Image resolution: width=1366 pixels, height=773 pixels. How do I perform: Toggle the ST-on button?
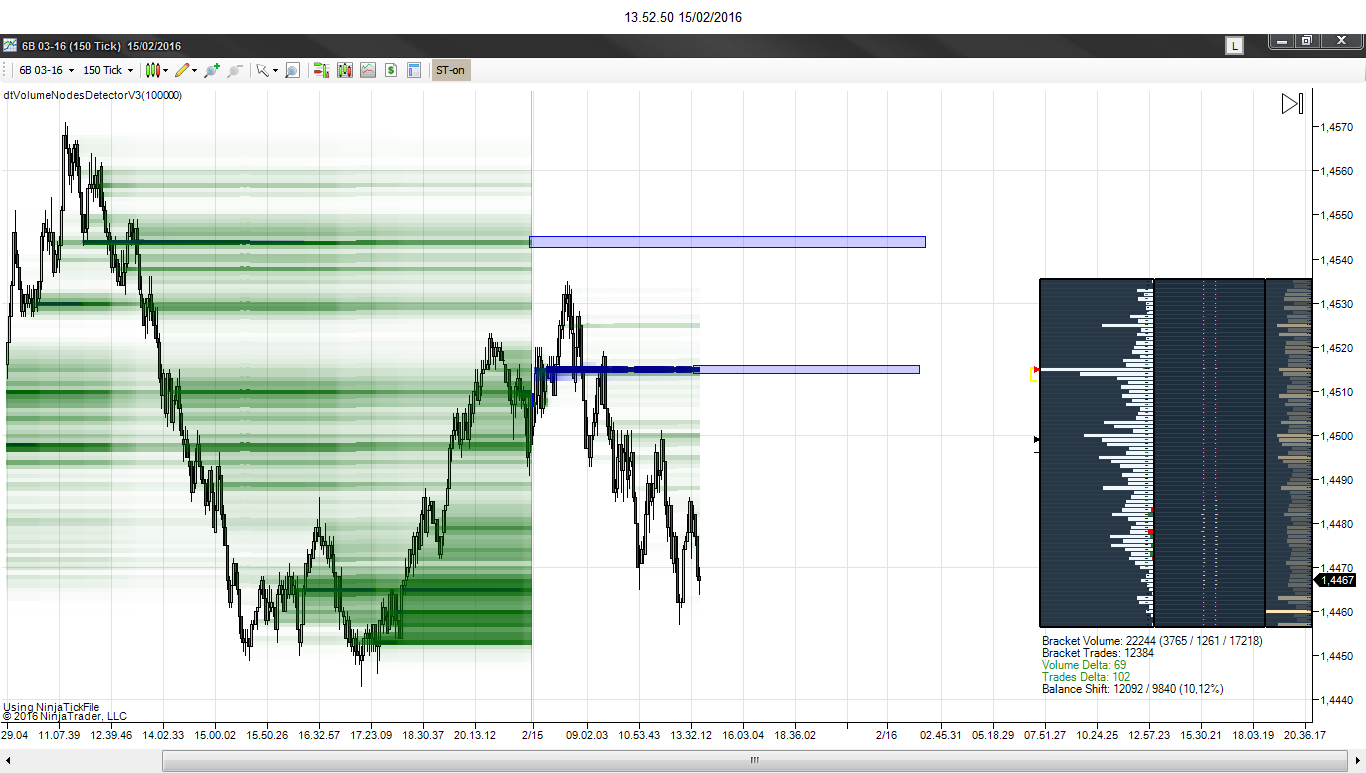pyautogui.click(x=450, y=70)
